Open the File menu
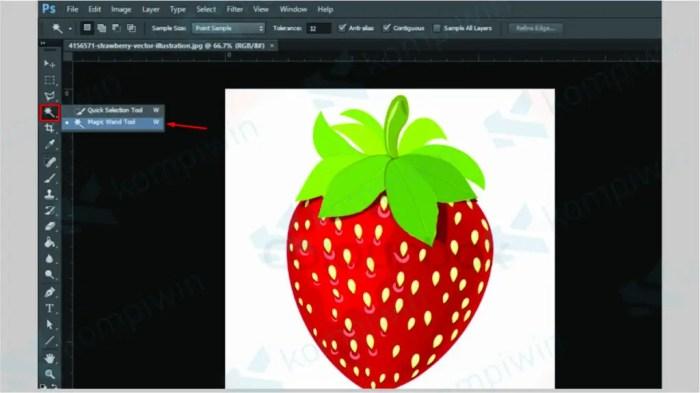This screenshot has width=700, height=393. tap(72, 9)
